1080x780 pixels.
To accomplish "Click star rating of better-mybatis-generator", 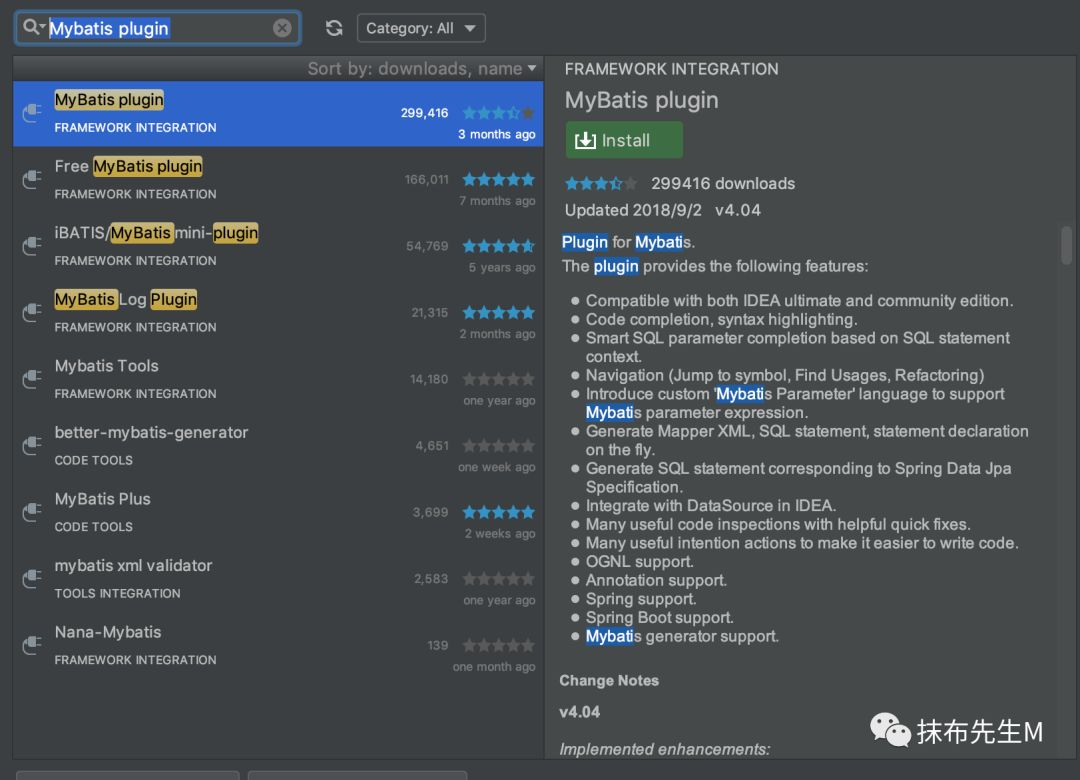I will click(498, 446).
